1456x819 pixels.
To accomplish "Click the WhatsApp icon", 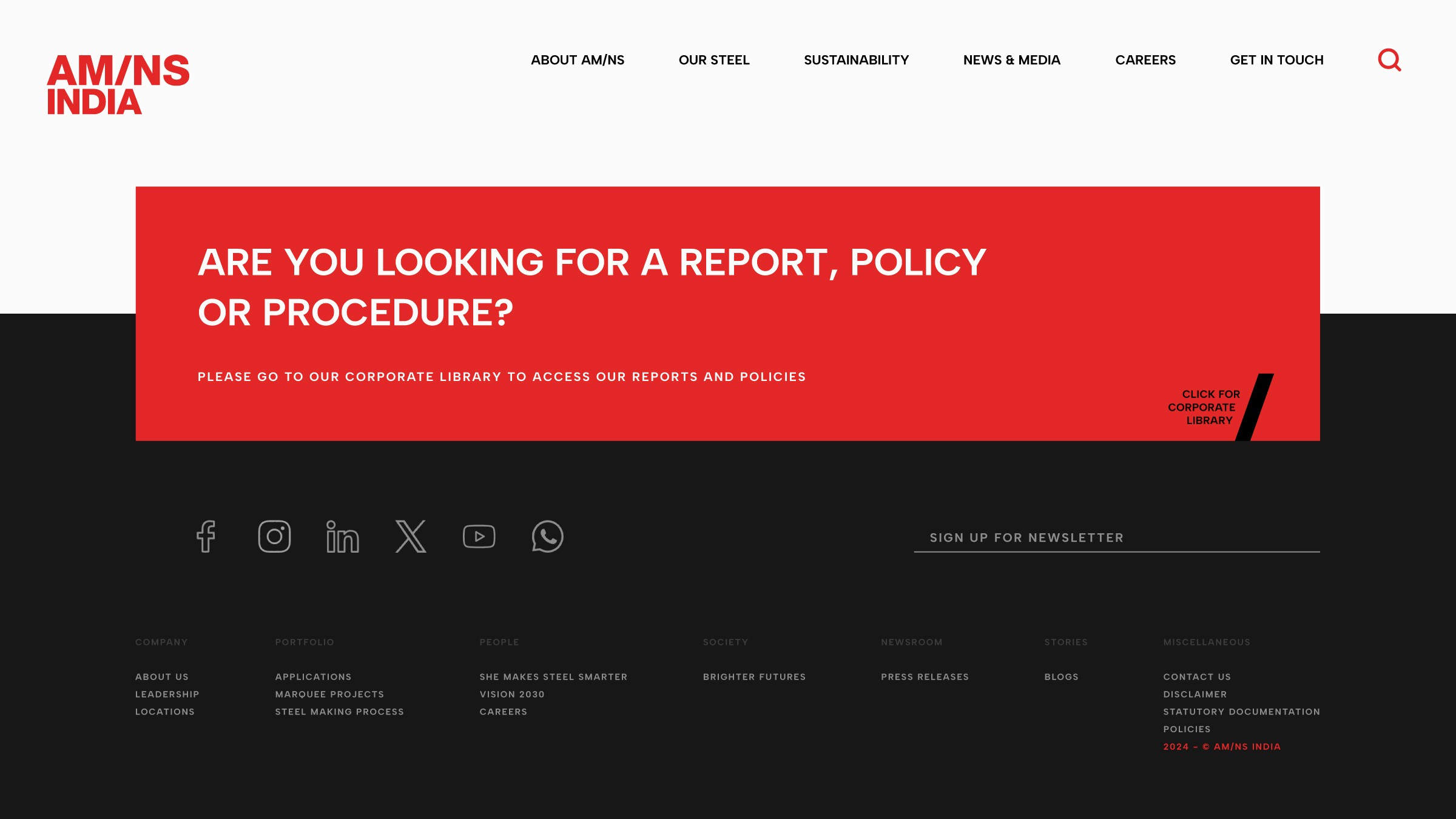I will click(547, 536).
